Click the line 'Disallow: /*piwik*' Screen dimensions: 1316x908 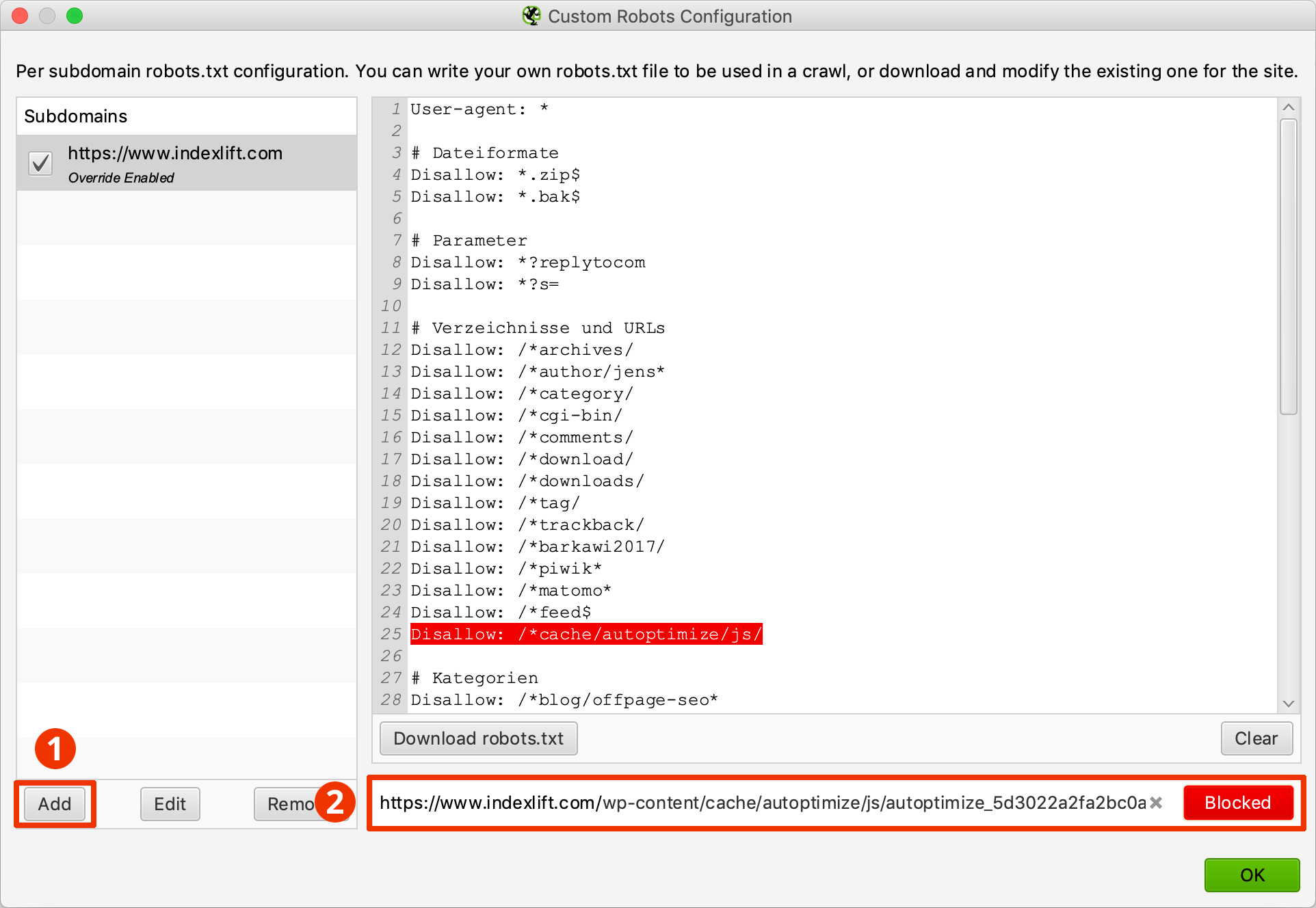tap(507, 569)
